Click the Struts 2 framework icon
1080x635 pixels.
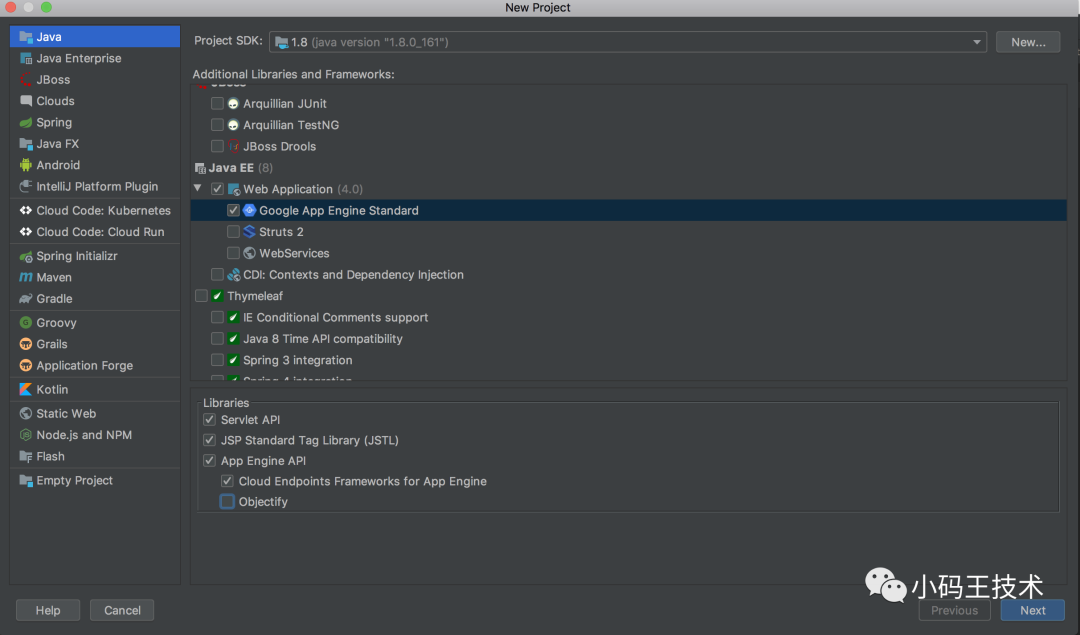click(249, 231)
